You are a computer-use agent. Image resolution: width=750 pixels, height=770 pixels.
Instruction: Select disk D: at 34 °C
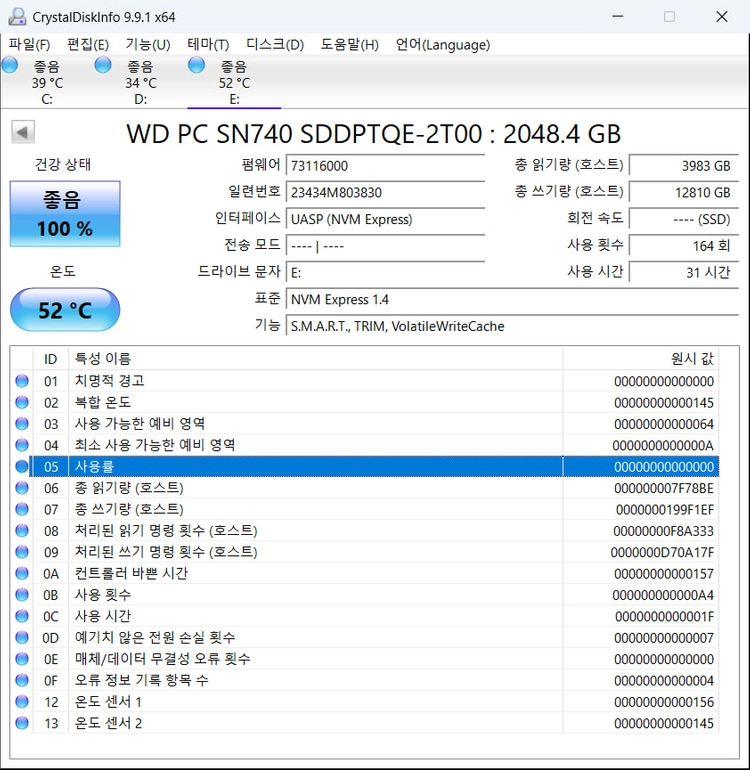click(x=140, y=82)
